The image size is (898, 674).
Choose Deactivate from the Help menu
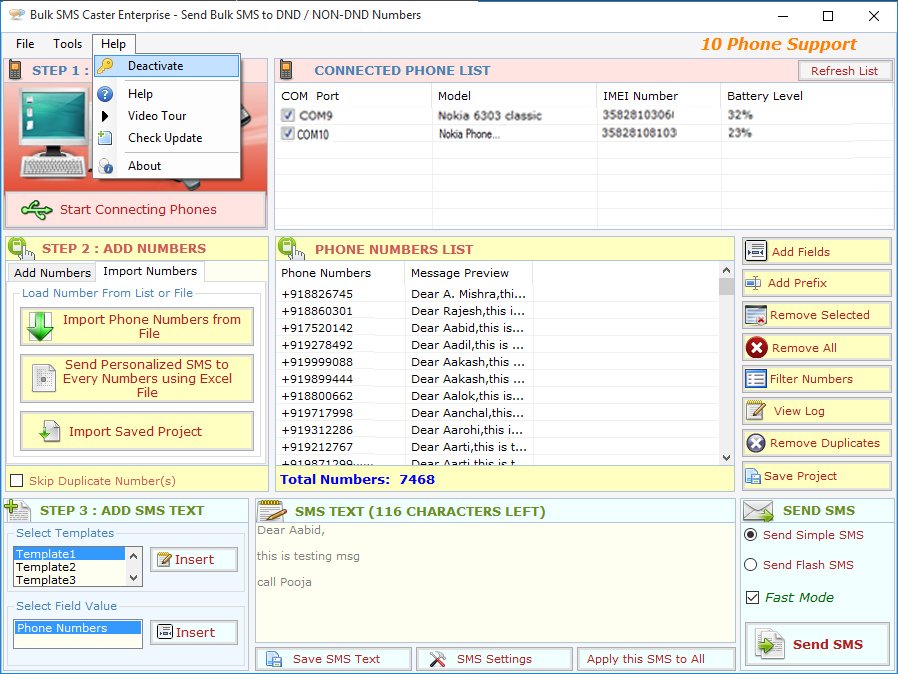click(x=167, y=66)
